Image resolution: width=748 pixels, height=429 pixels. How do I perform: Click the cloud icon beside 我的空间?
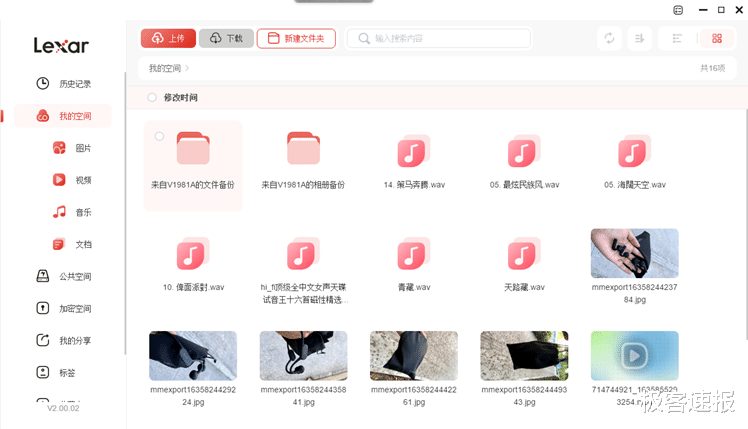[42, 116]
